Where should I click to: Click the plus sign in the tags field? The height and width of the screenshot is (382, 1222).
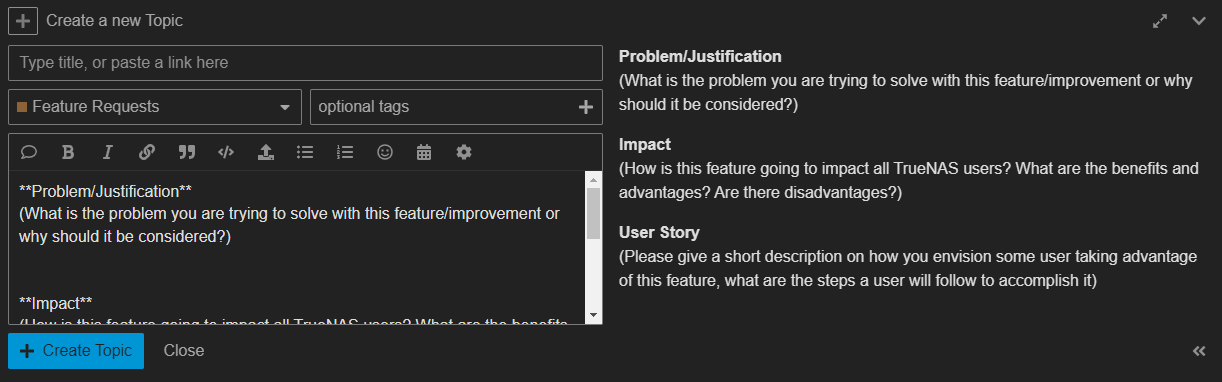[x=586, y=107]
